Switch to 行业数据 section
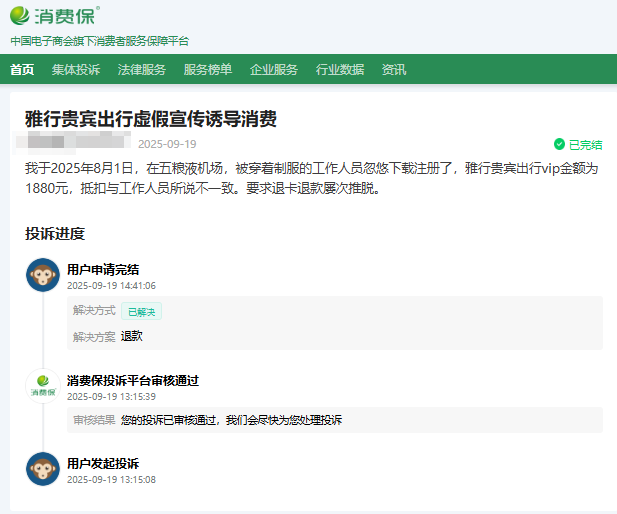Viewport: 617px width, 514px height. (x=340, y=70)
